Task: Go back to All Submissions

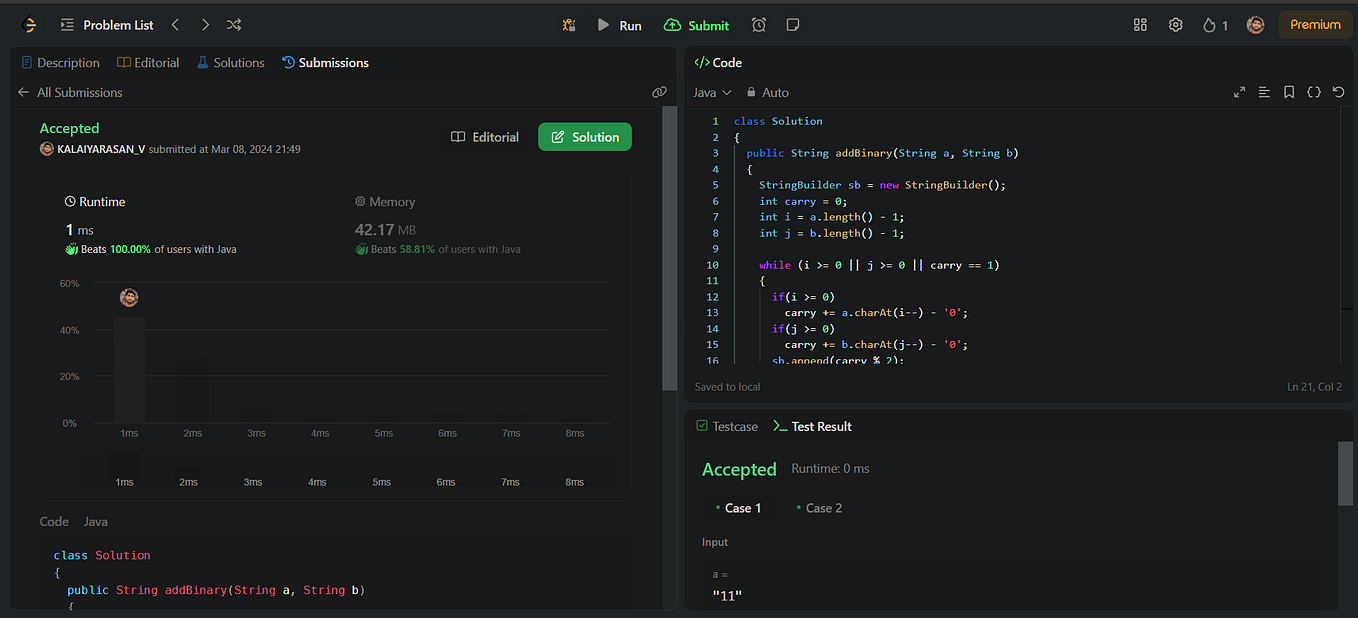Action: [x=70, y=92]
